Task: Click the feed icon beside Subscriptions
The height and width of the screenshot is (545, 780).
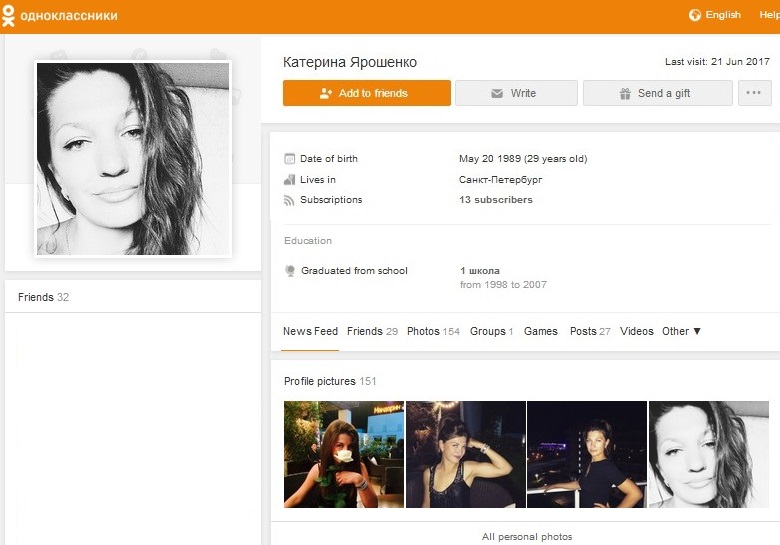Action: pos(289,200)
